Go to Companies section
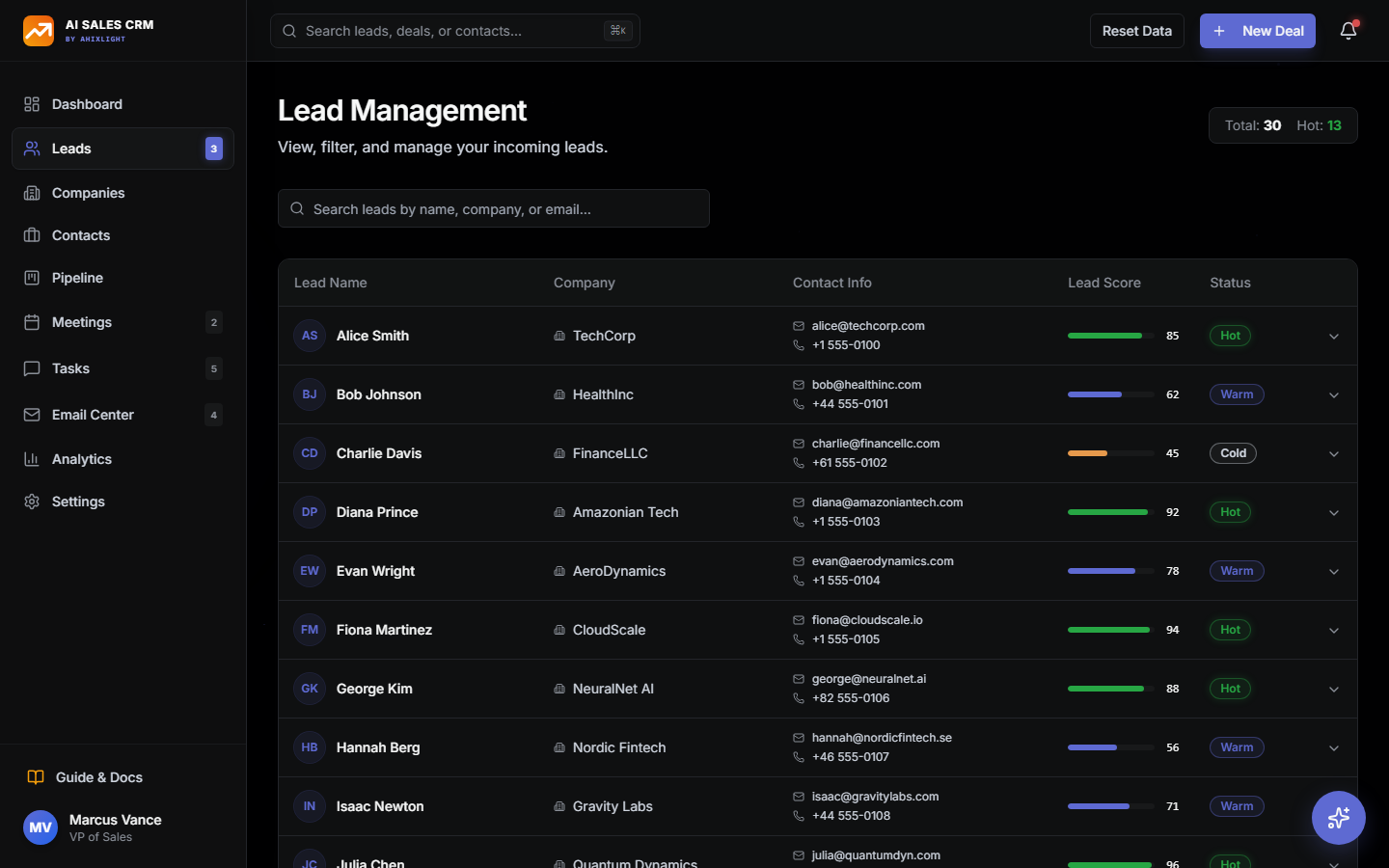The height and width of the screenshot is (868, 1389). (123, 193)
